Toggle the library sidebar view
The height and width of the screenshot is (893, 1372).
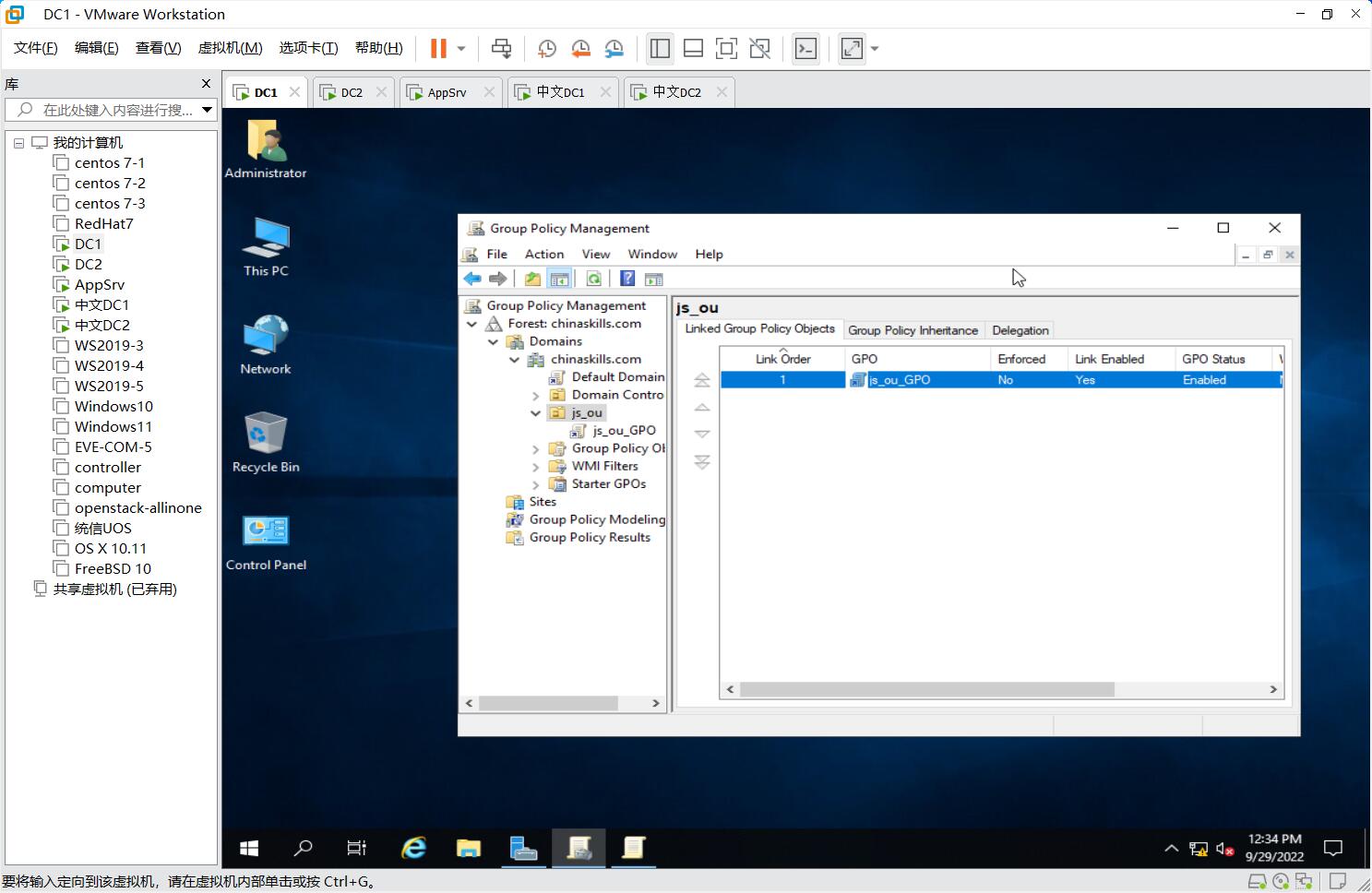click(660, 48)
